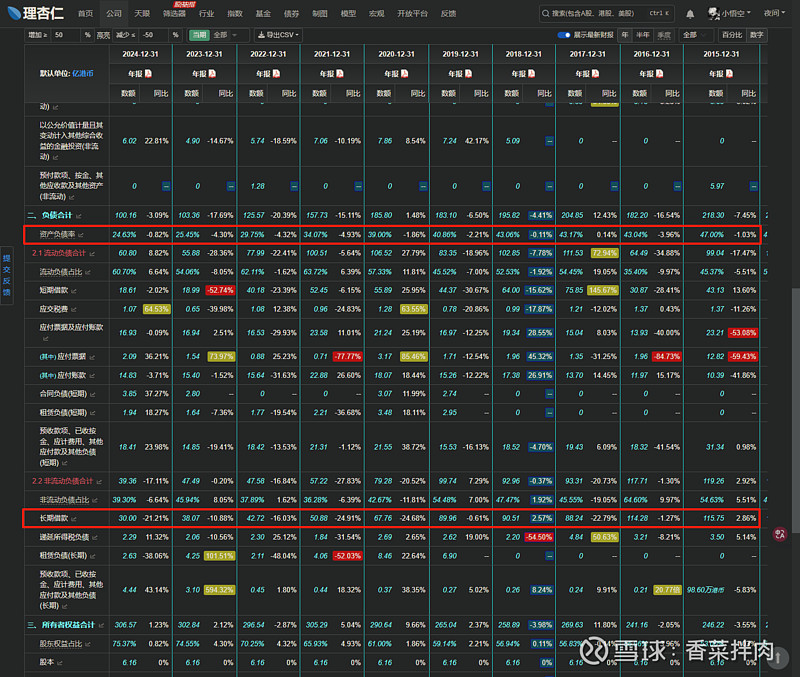This screenshot has height=677, width=800.
Task: Open the 2019-12-31 annual report PDF icon
Action: click(468, 74)
